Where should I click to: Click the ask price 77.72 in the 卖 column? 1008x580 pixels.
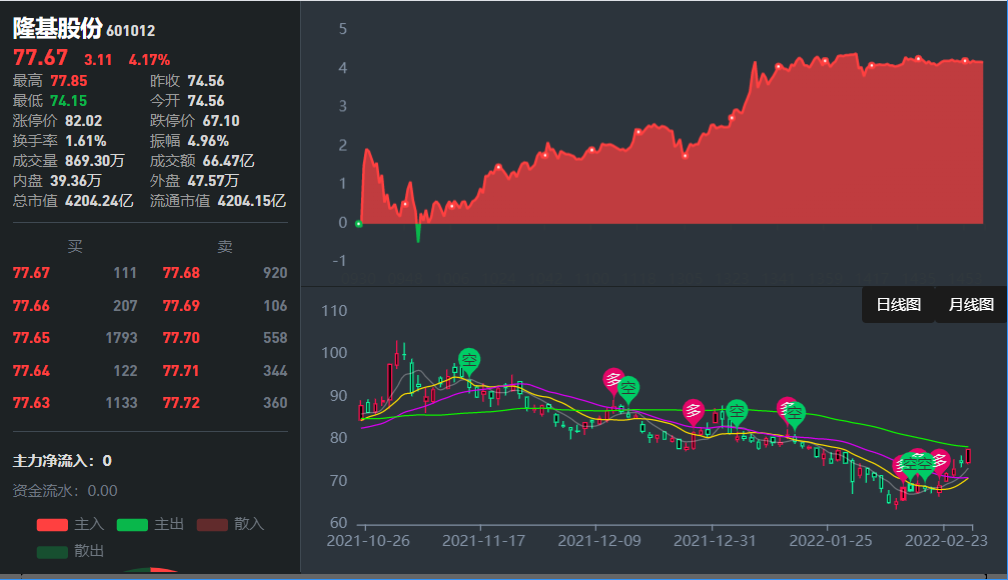(x=181, y=403)
